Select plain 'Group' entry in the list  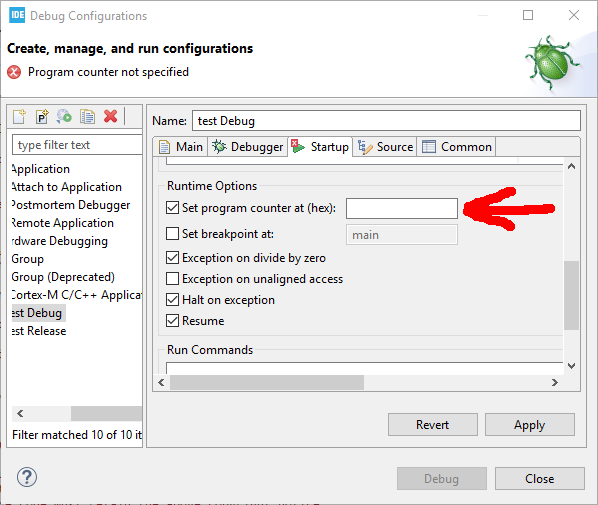coord(27,259)
